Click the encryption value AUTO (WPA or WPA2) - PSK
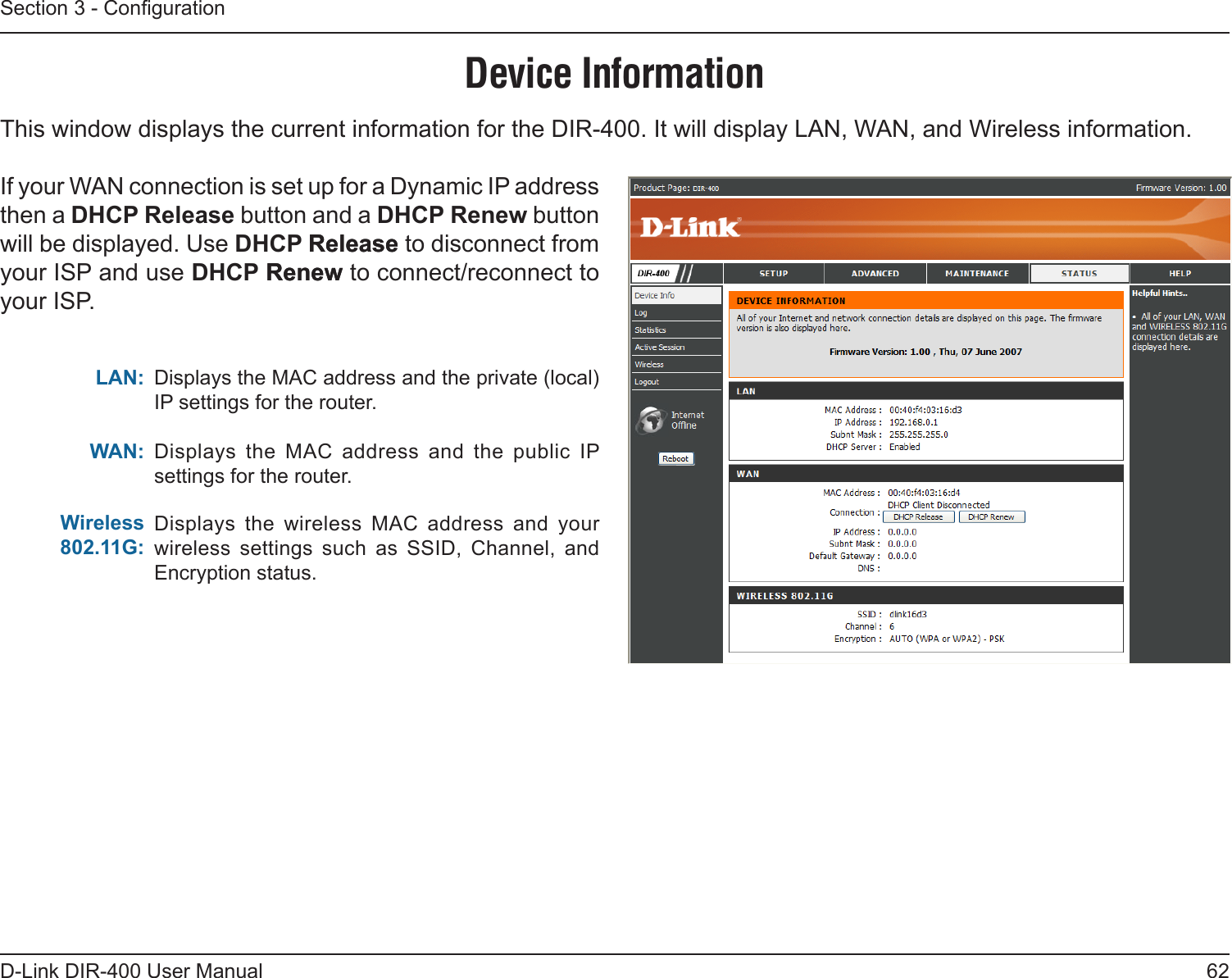Image resolution: width=1232 pixels, height=978 pixels. pyautogui.click(x=947, y=639)
